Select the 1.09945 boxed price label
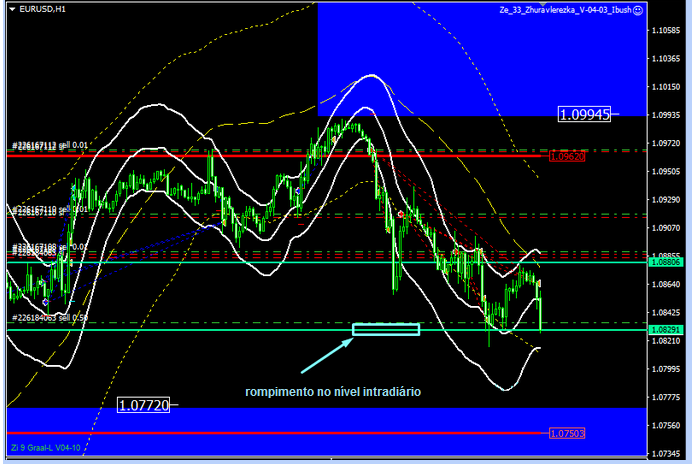This screenshot has height=464, width=692. tap(584, 115)
